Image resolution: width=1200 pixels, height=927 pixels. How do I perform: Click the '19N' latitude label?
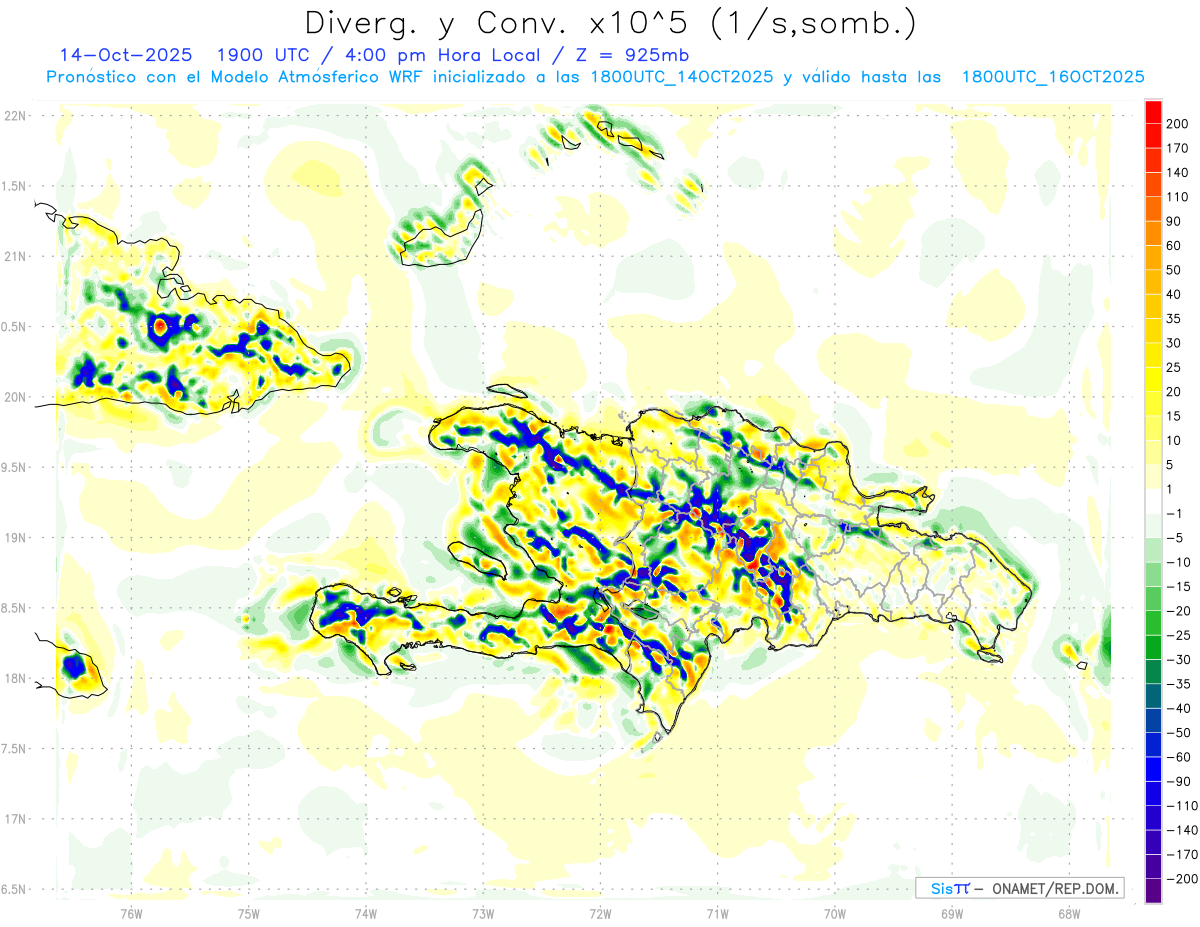(x=14, y=538)
